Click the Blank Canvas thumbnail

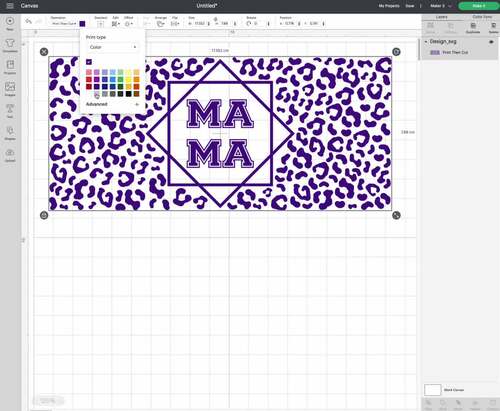pos(433,390)
